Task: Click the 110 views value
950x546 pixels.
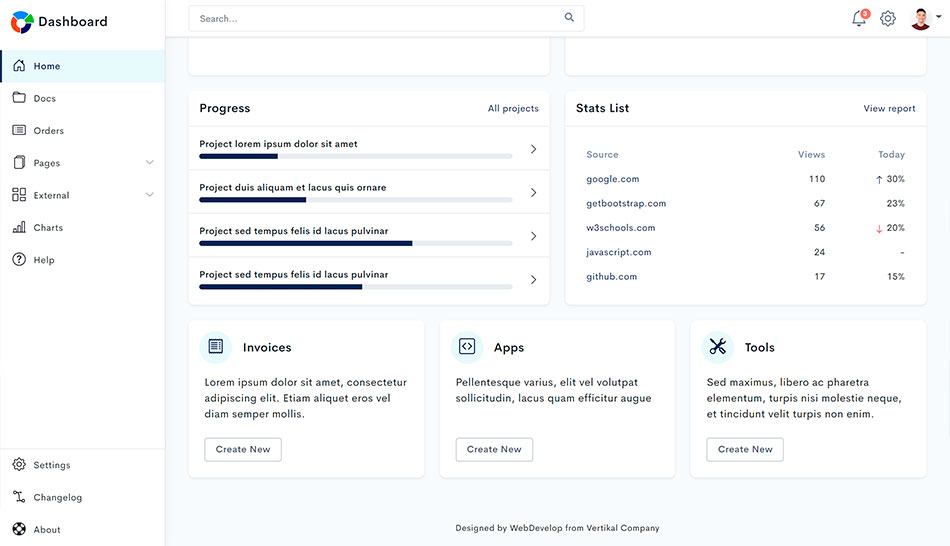Action: pos(817,179)
